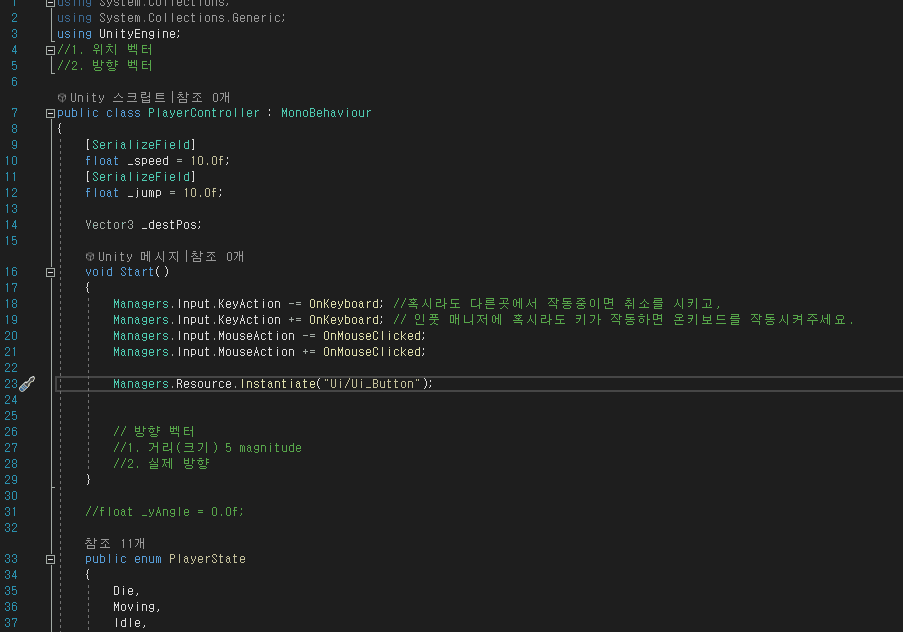
Task: Click the OnMouseClicked handler on line 21
Action: 373,351
